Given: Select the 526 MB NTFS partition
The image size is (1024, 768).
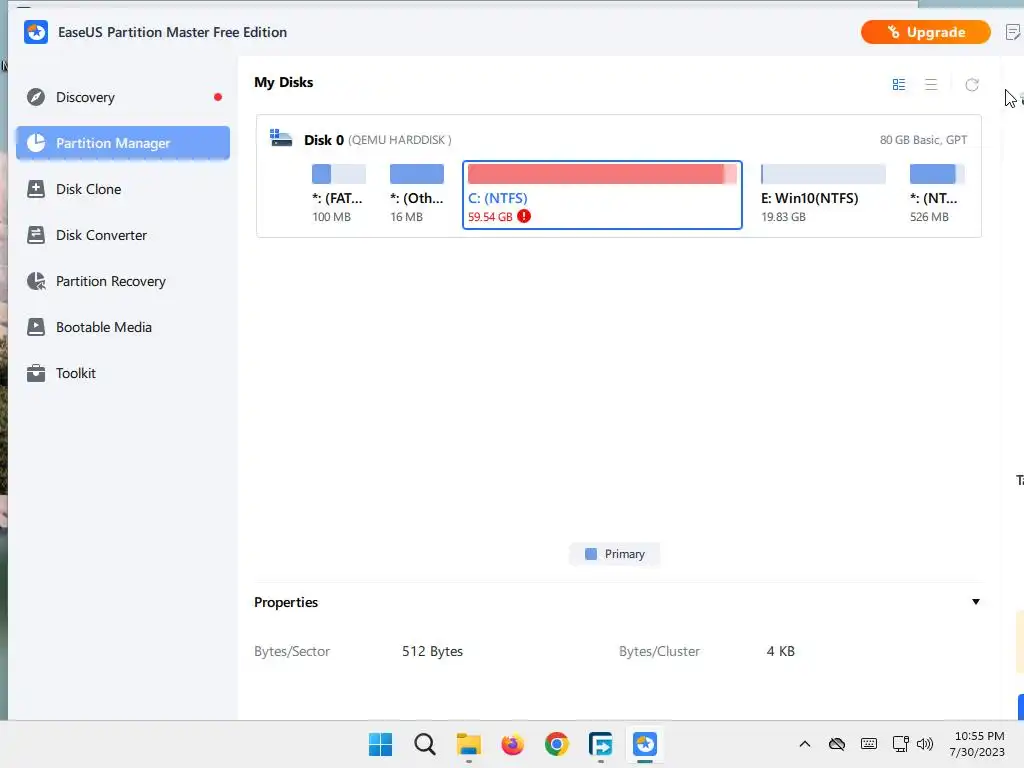Looking at the screenshot, I should (937, 194).
